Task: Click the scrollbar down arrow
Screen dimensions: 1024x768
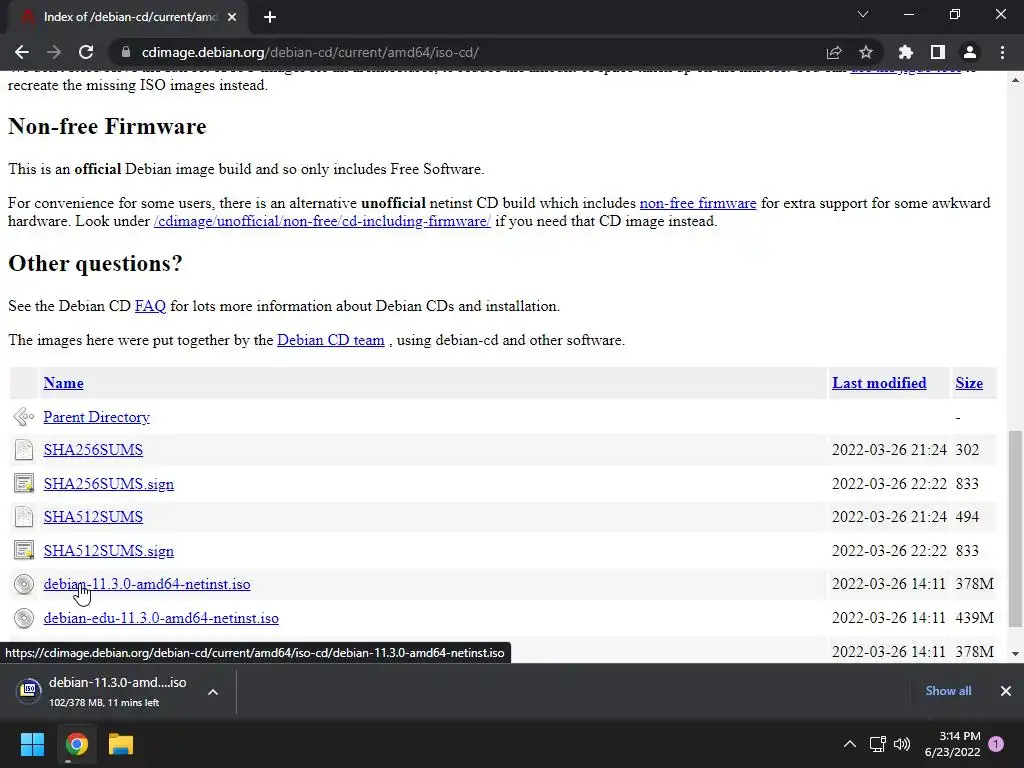Action: click(1014, 654)
